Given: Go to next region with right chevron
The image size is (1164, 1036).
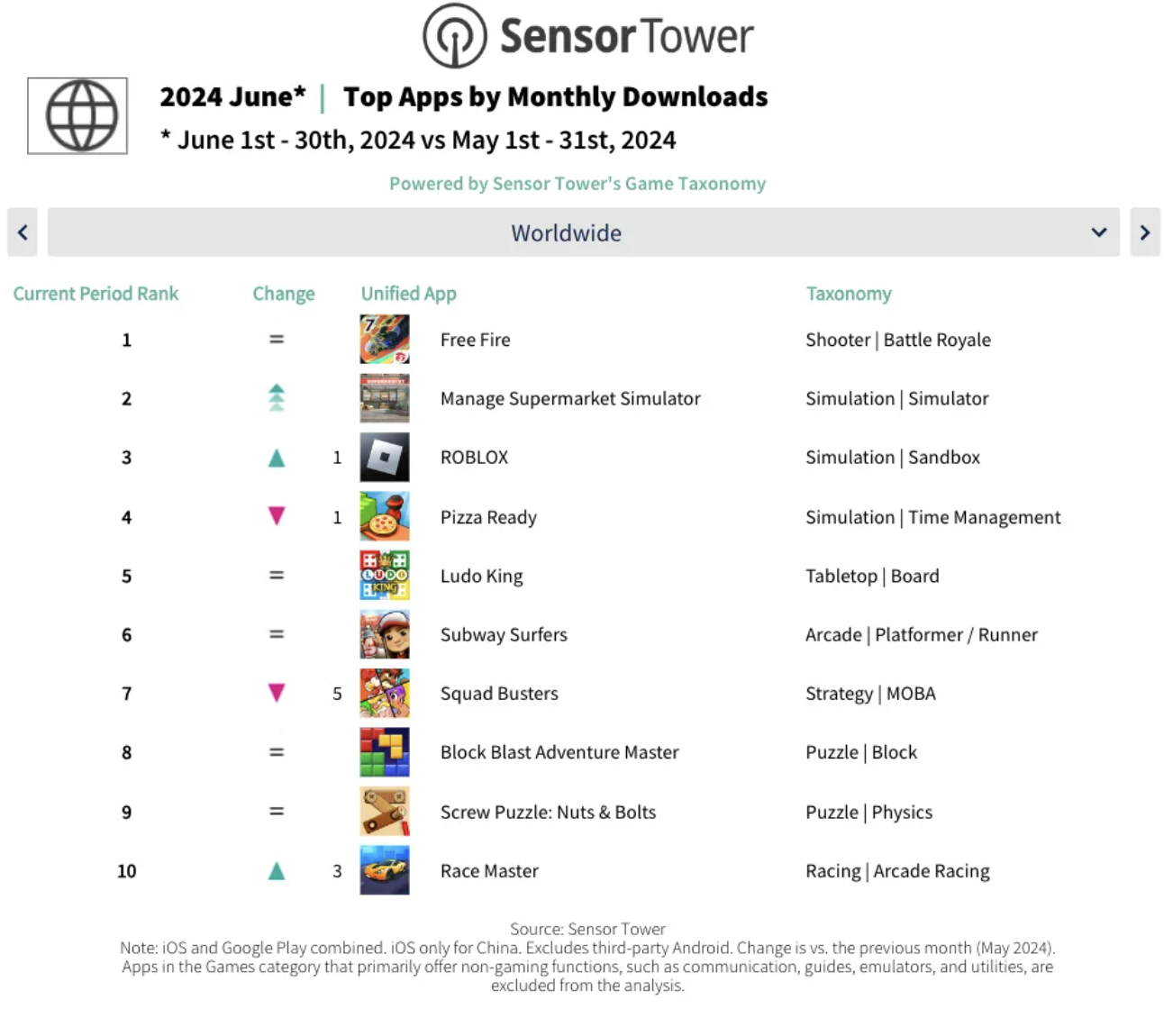Looking at the screenshot, I should pyautogui.click(x=1144, y=233).
